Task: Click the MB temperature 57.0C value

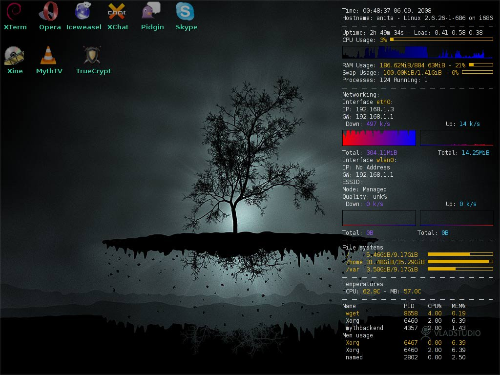Action: (412, 292)
